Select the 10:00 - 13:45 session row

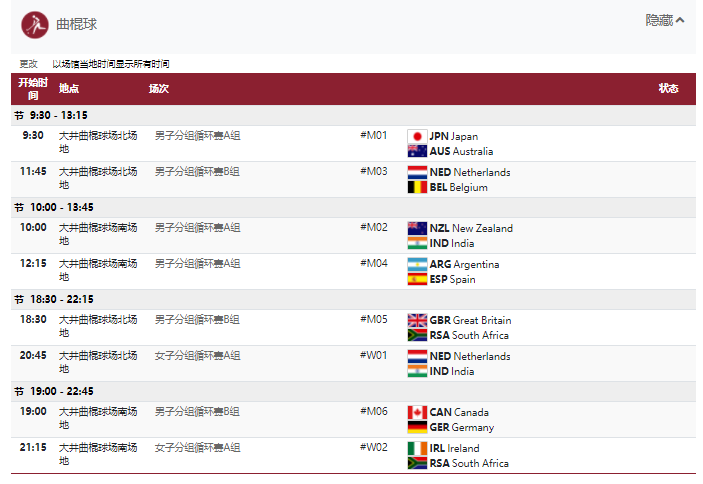[x=353, y=207]
